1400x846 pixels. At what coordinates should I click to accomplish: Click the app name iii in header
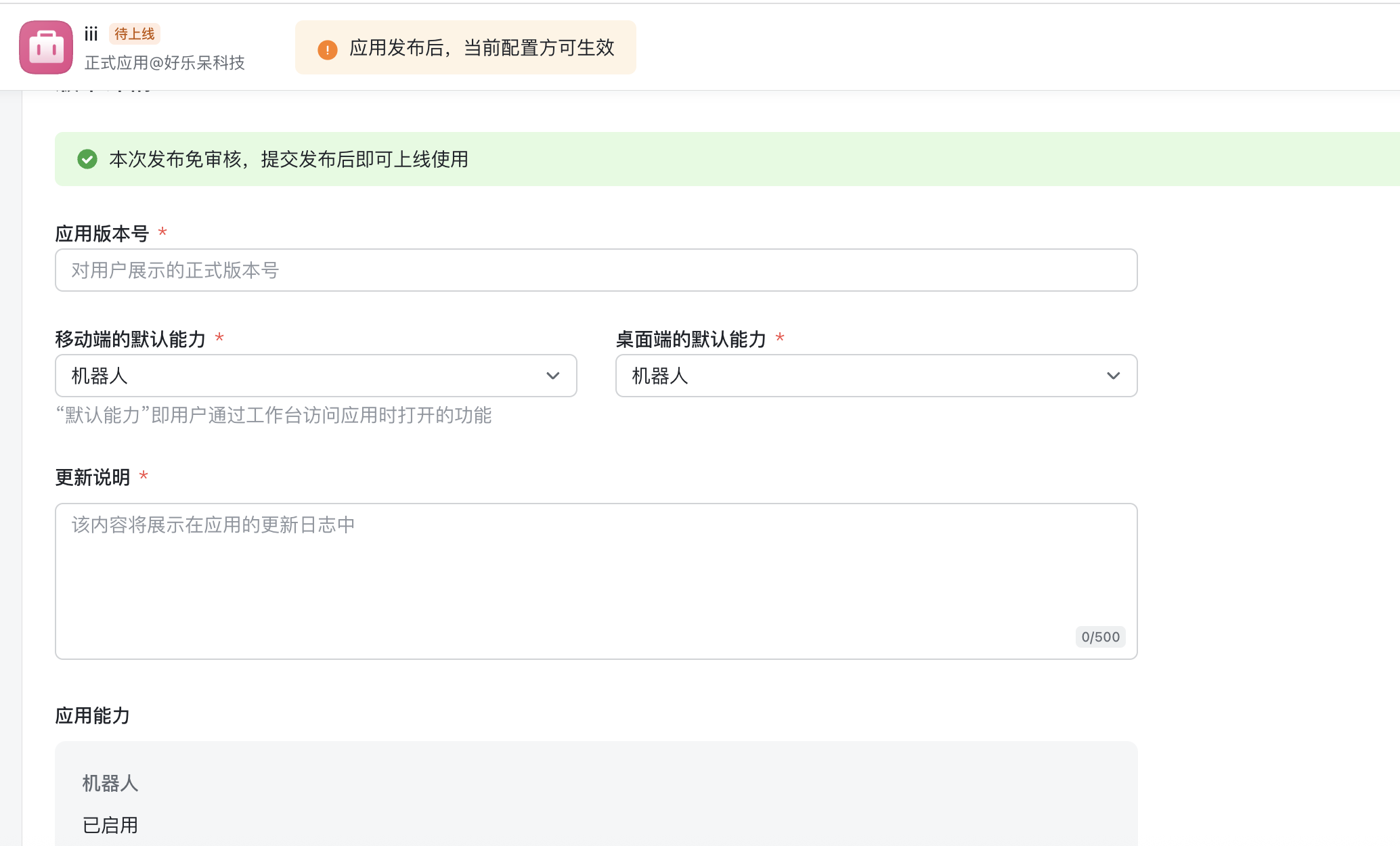(91, 34)
